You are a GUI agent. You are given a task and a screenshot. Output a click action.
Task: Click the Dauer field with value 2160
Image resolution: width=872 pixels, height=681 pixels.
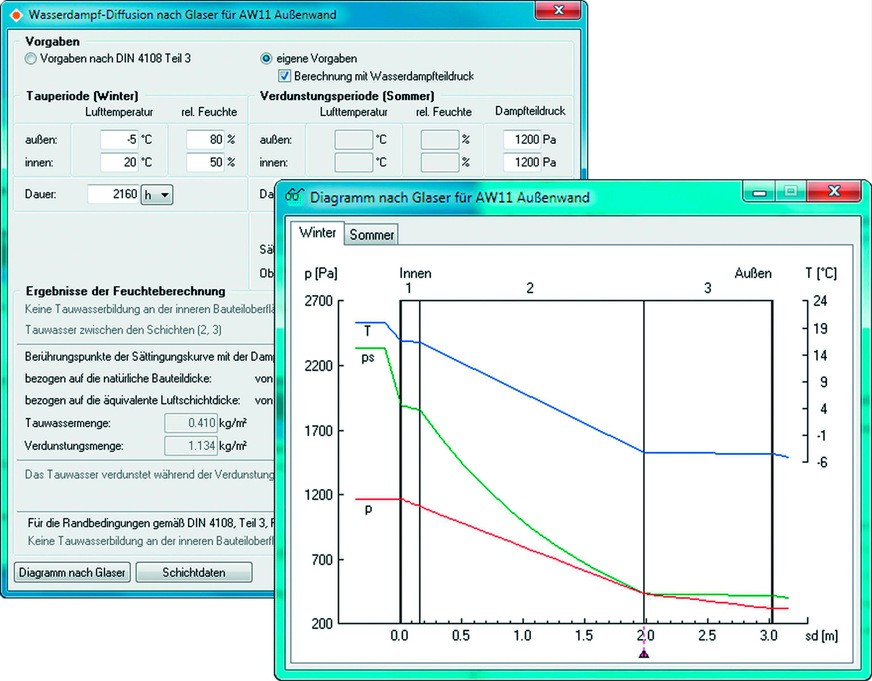click(x=112, y=196)
